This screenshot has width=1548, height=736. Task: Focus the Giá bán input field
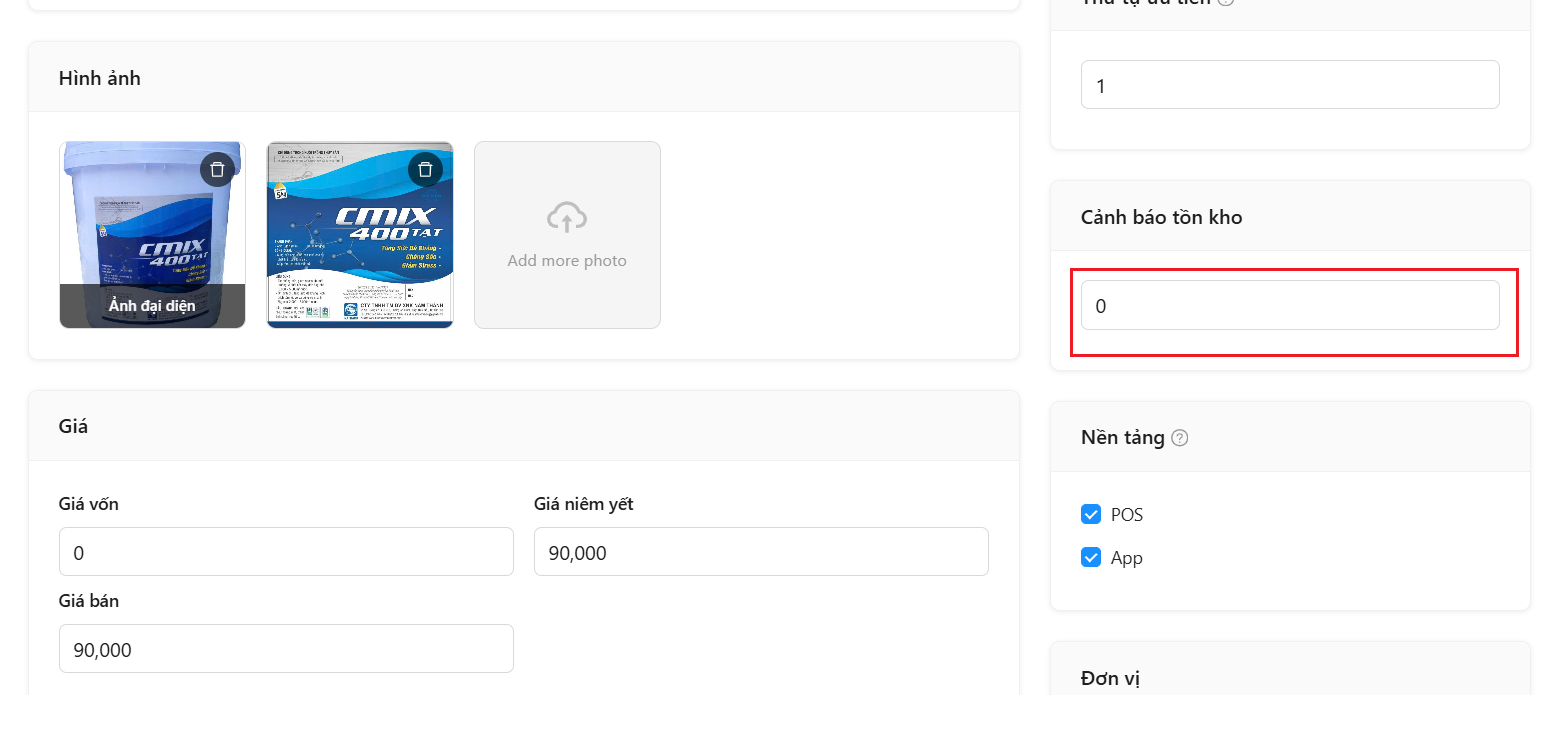286,649
